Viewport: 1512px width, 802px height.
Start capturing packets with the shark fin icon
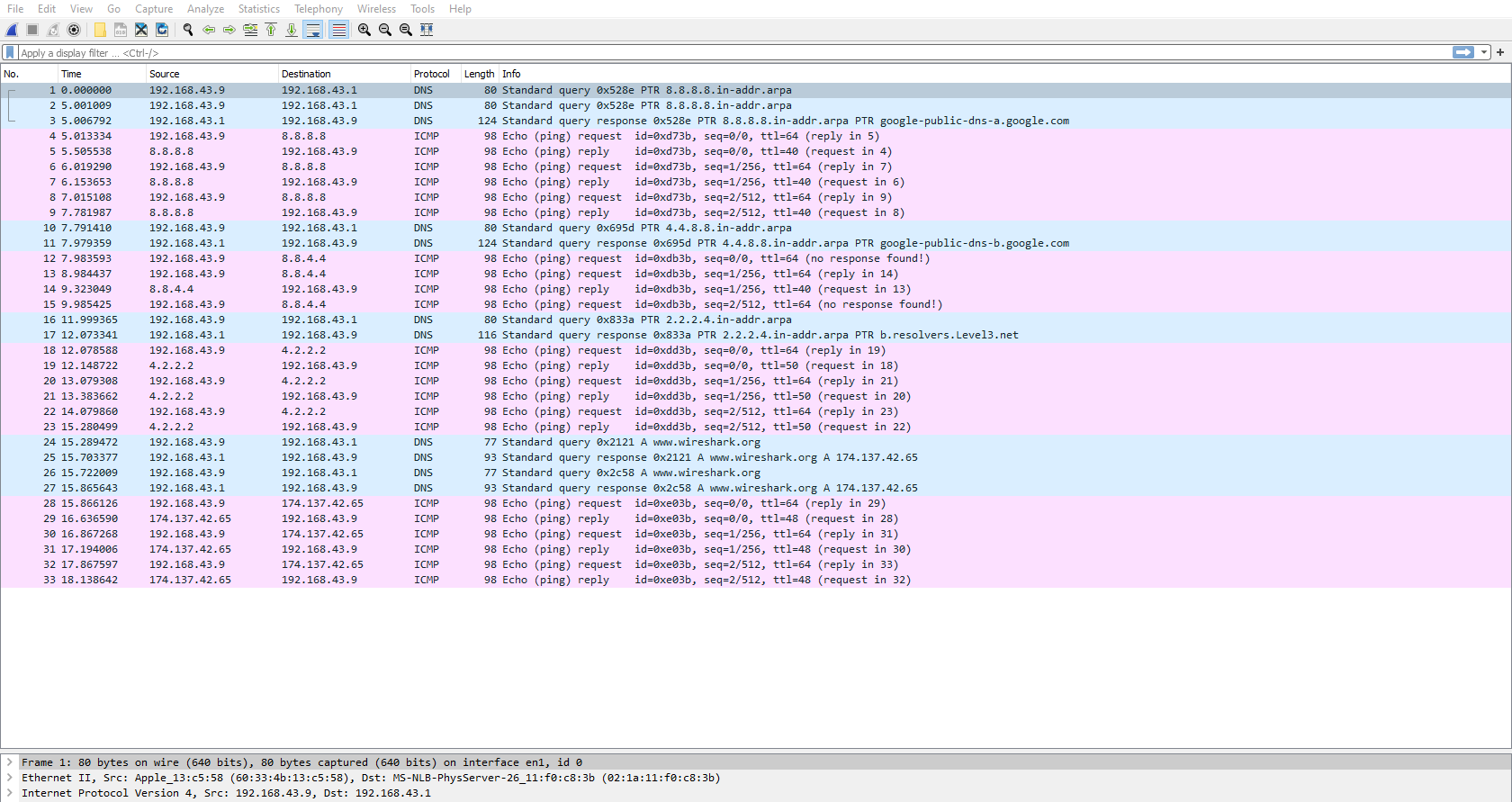(12, 30)
